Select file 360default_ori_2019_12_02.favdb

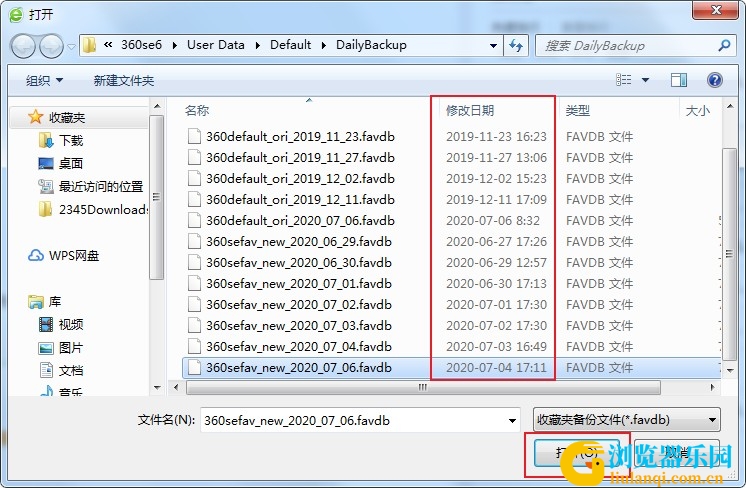pyautogui.click(x=300, y=178)
